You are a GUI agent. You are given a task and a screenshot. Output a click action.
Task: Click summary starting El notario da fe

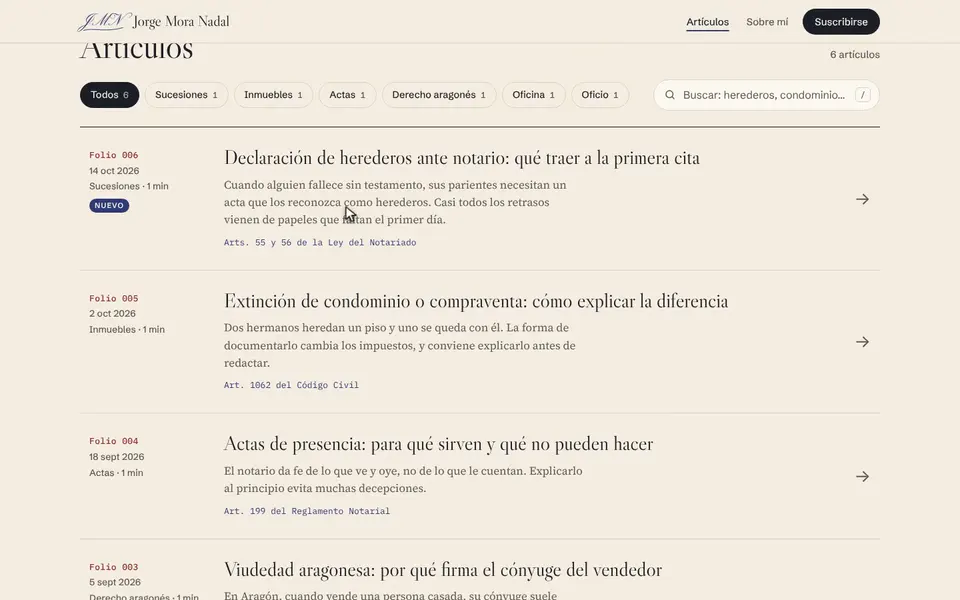403,479
